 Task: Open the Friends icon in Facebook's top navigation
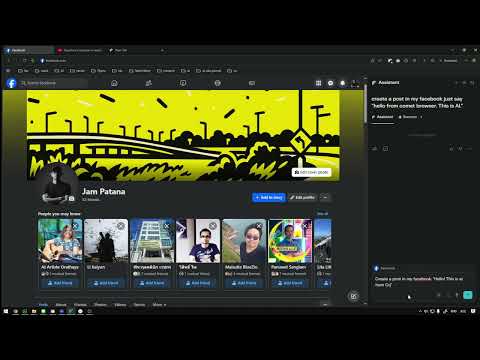[149, 83]
